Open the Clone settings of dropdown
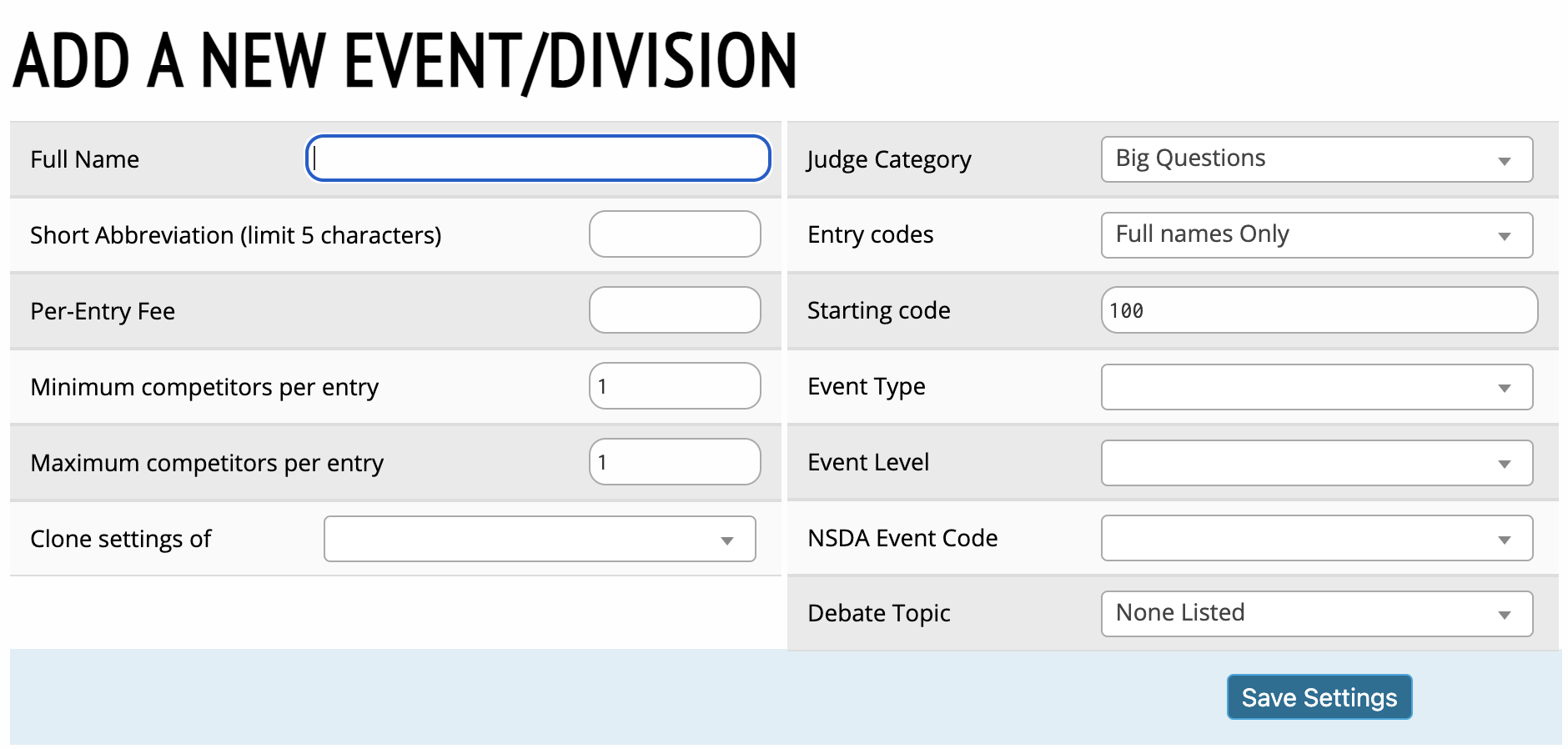1568x749 pixels. (x=540, y=539)
